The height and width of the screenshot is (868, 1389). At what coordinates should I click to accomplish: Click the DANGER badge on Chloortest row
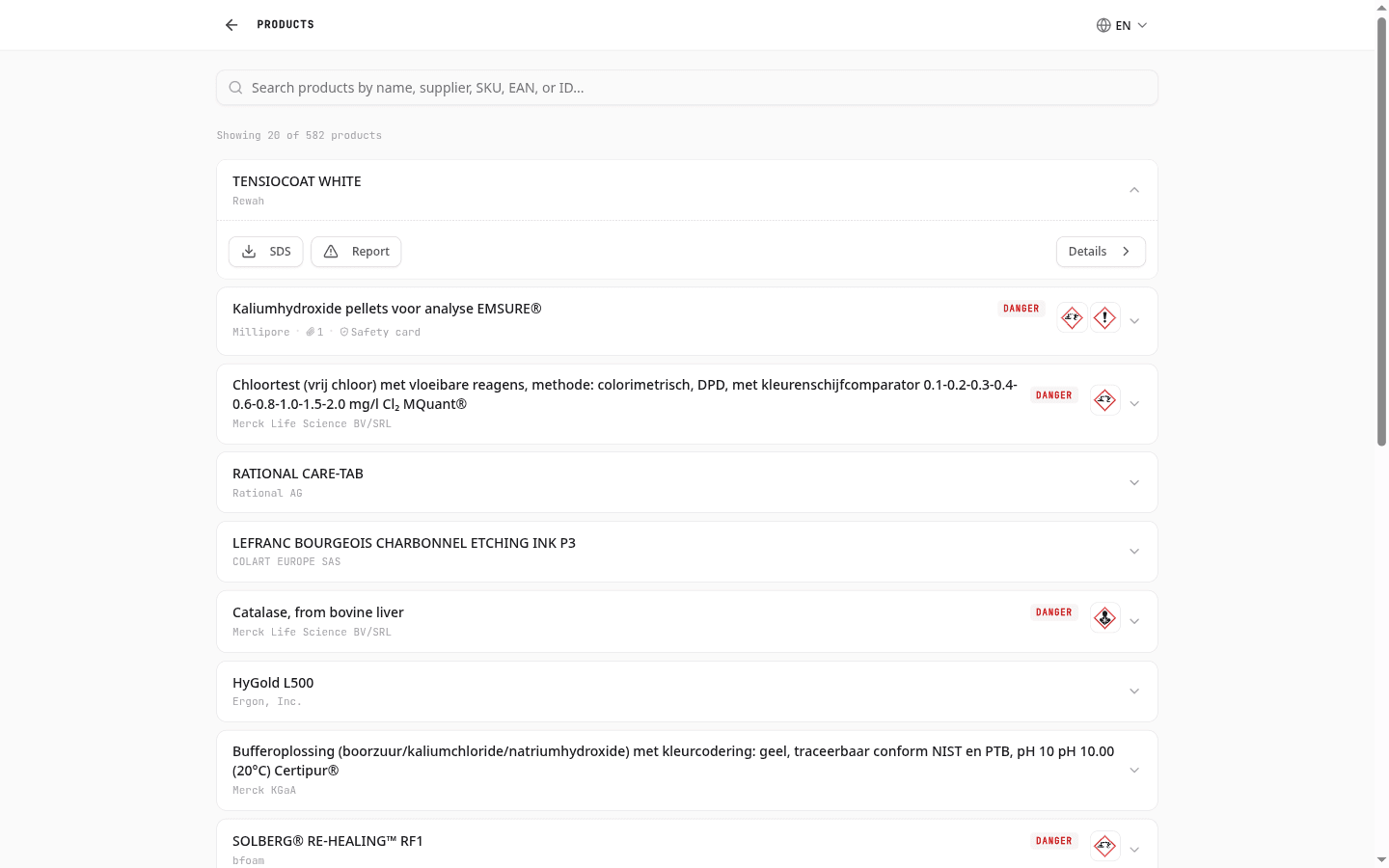(x=1054, y=395)
